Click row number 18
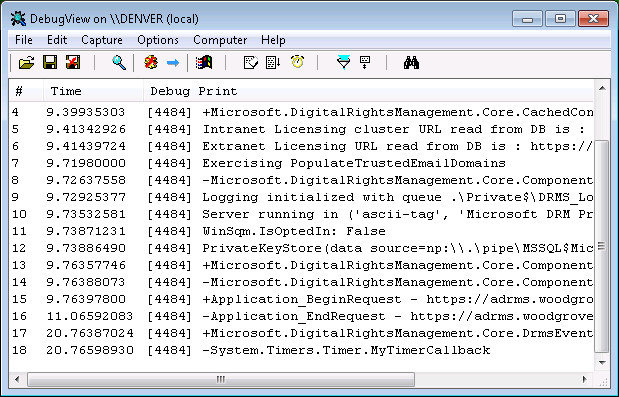 pos(19,350)
